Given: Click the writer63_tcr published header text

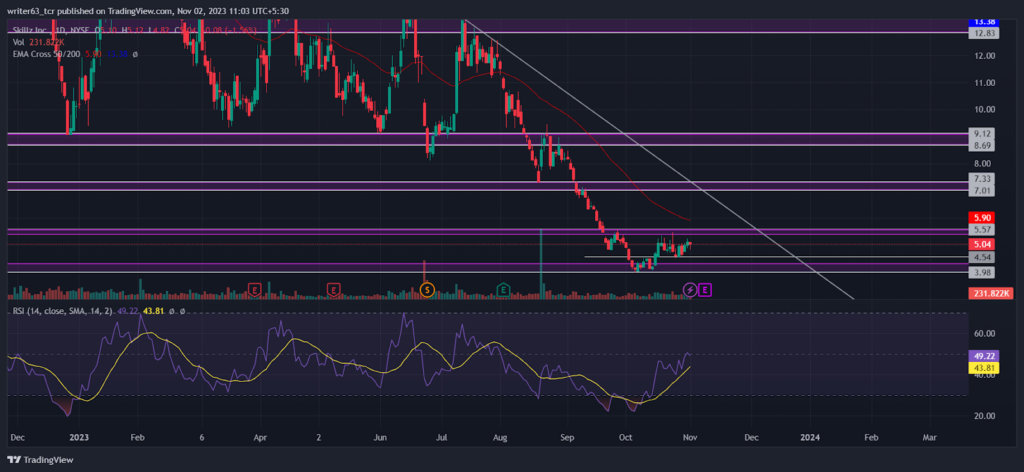Looking at the screenshot, I should pos(149,11).
